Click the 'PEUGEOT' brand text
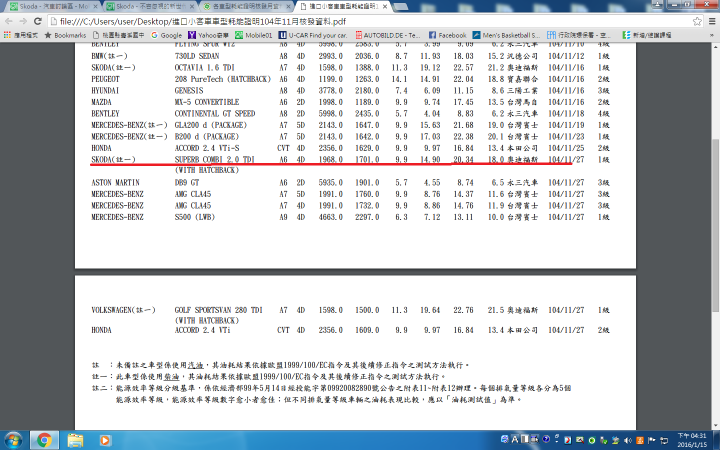Viewport: 720px width, 450px height. (105, 79)
